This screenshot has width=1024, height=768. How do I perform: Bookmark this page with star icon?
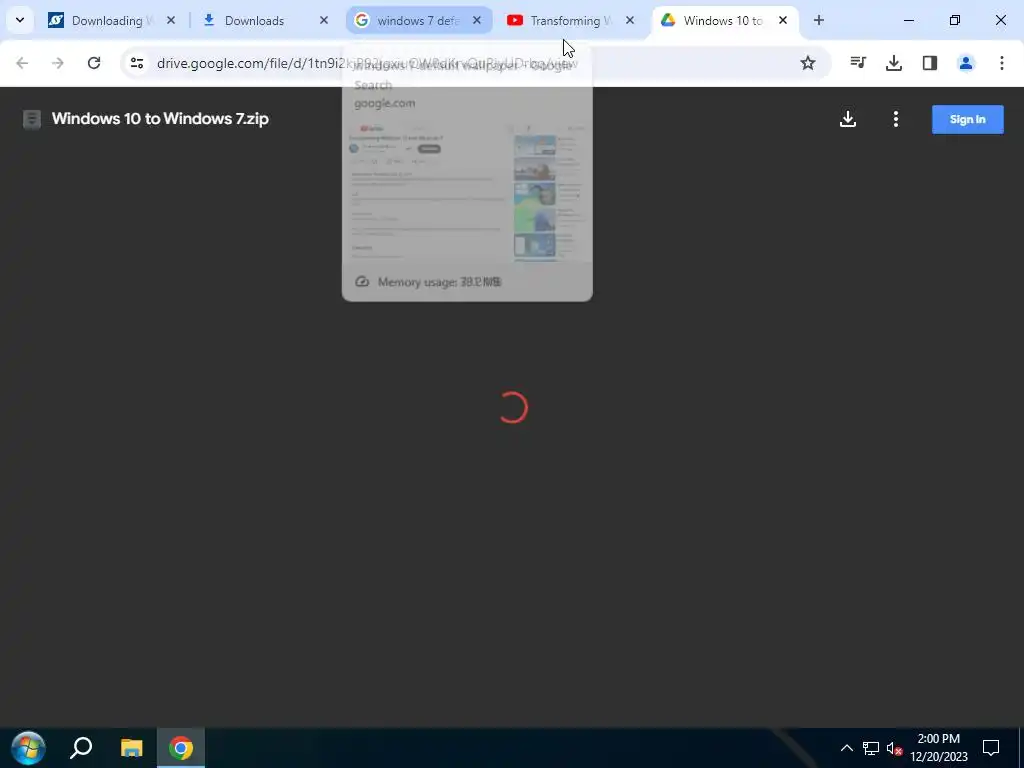(x=808, y=63)
